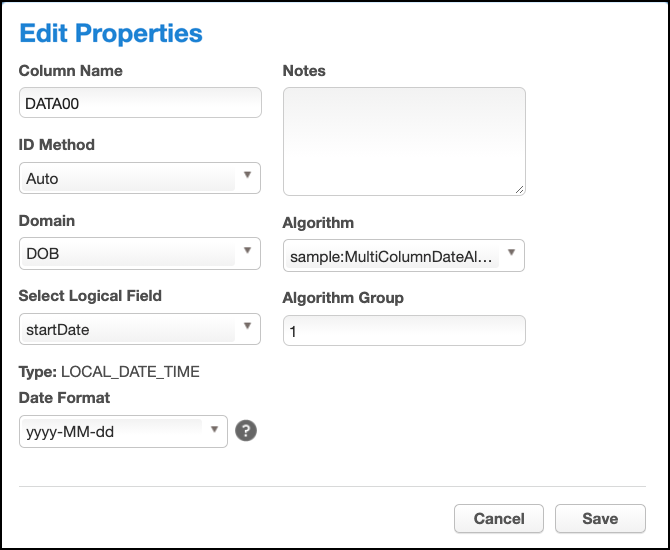Click the Algorithm Group input field

[x=404, y=331]
